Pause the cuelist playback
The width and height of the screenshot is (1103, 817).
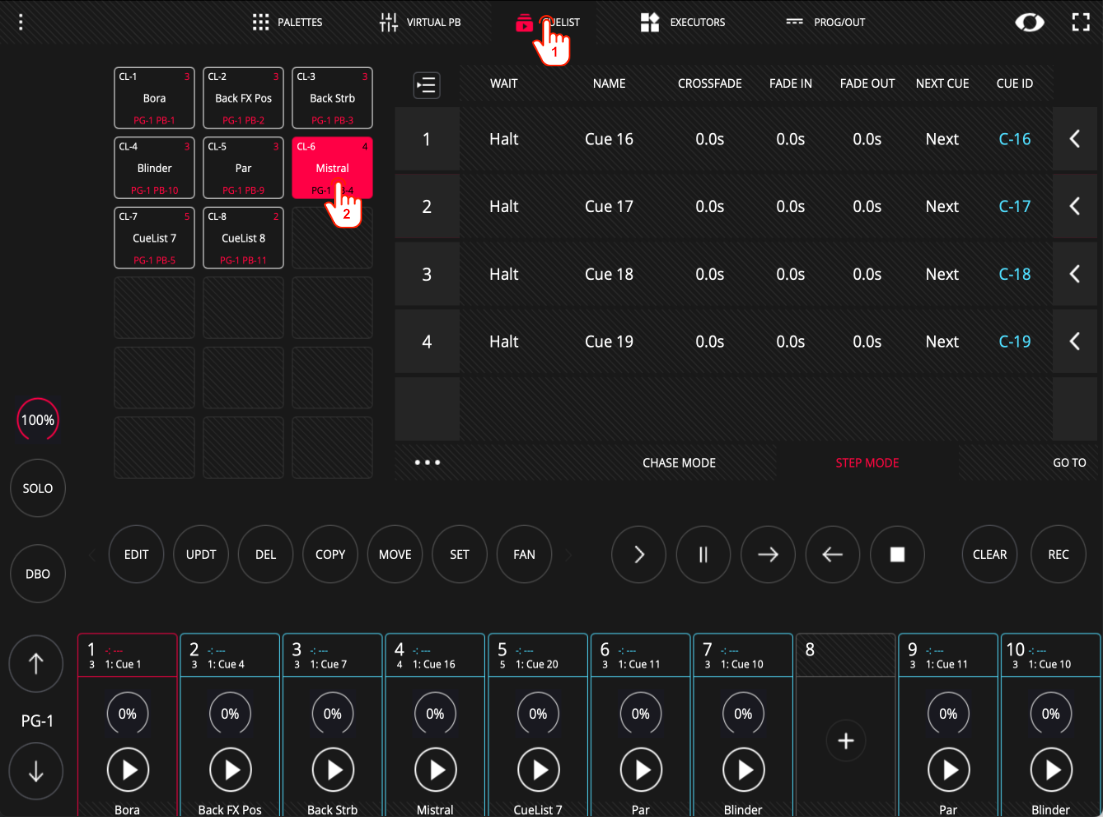703,555
